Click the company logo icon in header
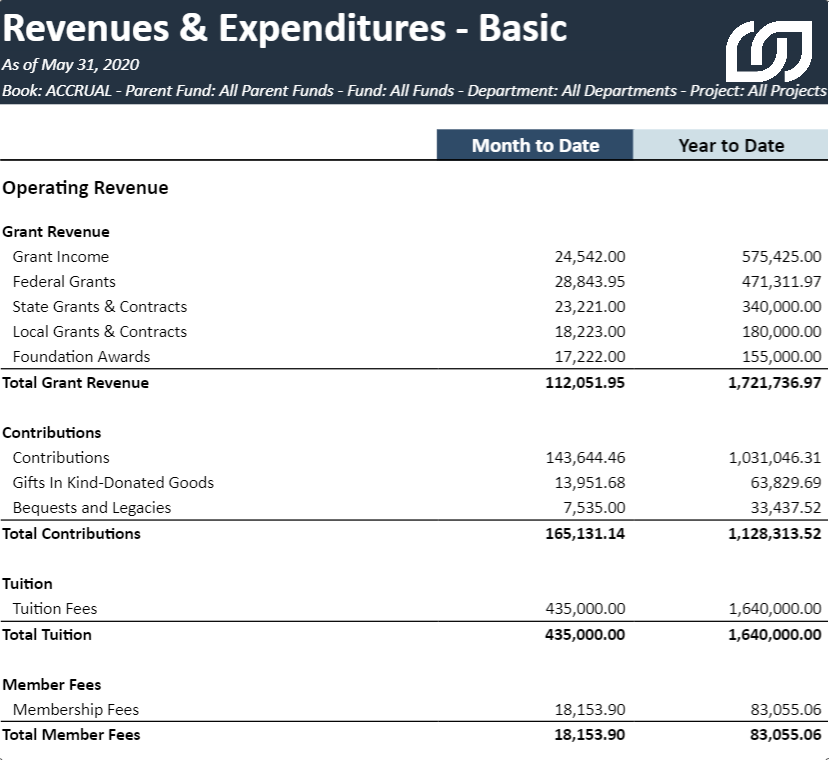Image resolution: width=829 pixels, height=760 pixels. tap(768, 50)
